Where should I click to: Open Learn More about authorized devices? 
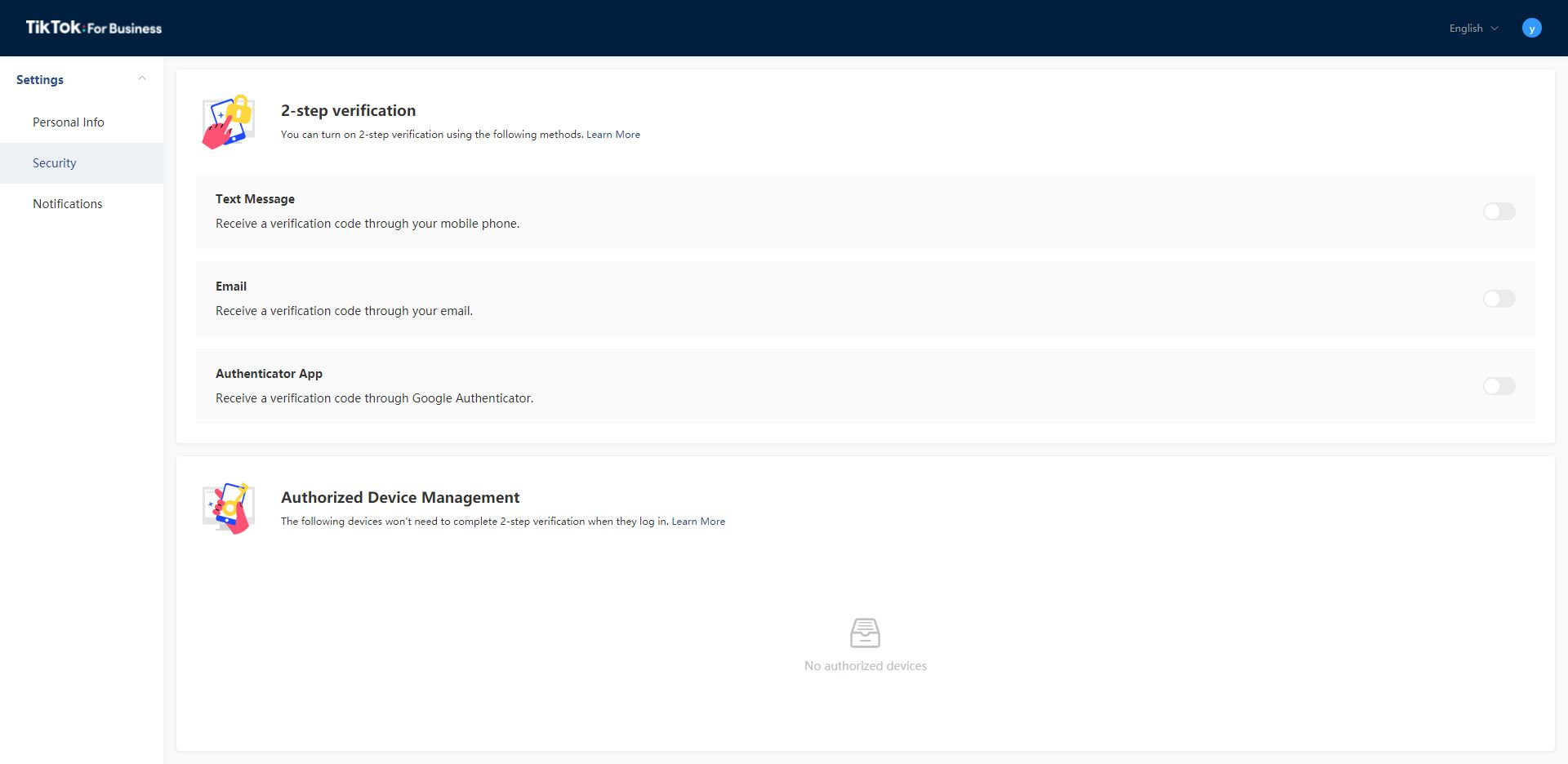tap(697, 522)
